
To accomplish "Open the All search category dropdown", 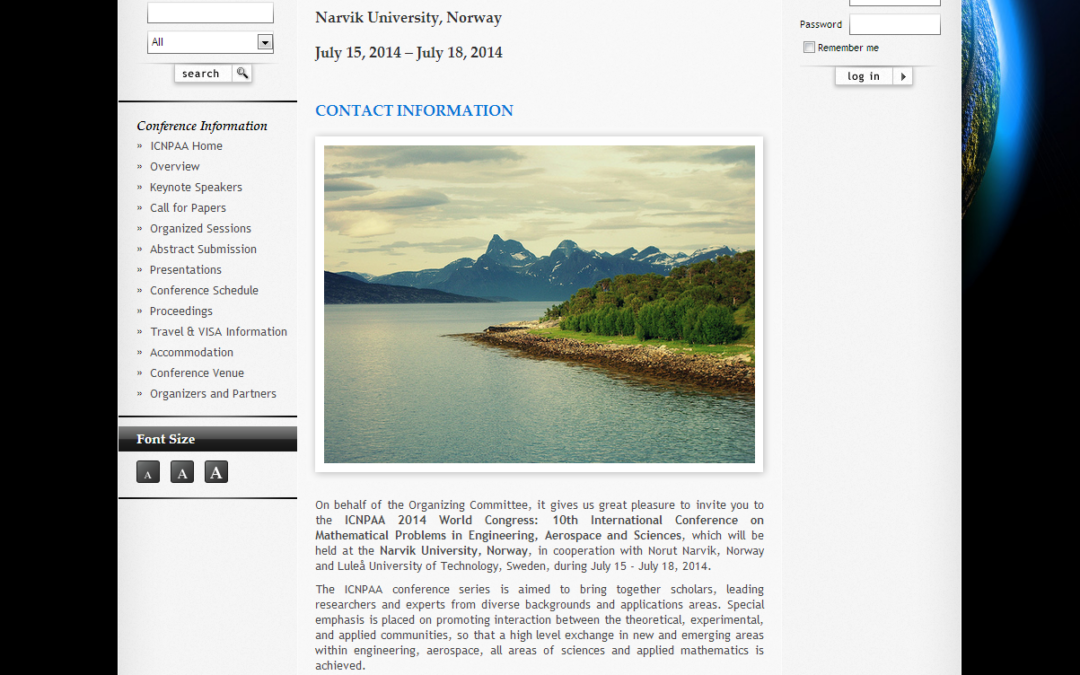I will [x=210, y=42].
